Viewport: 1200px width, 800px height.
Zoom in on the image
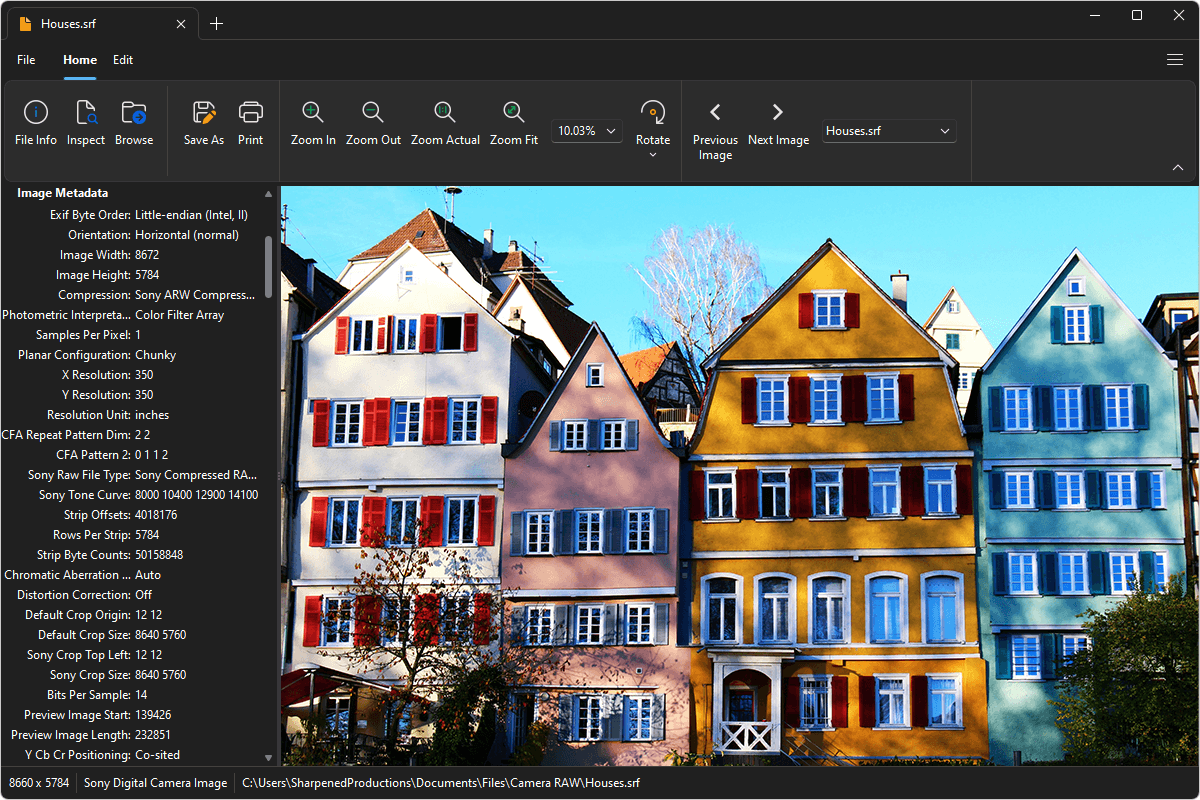312,122
